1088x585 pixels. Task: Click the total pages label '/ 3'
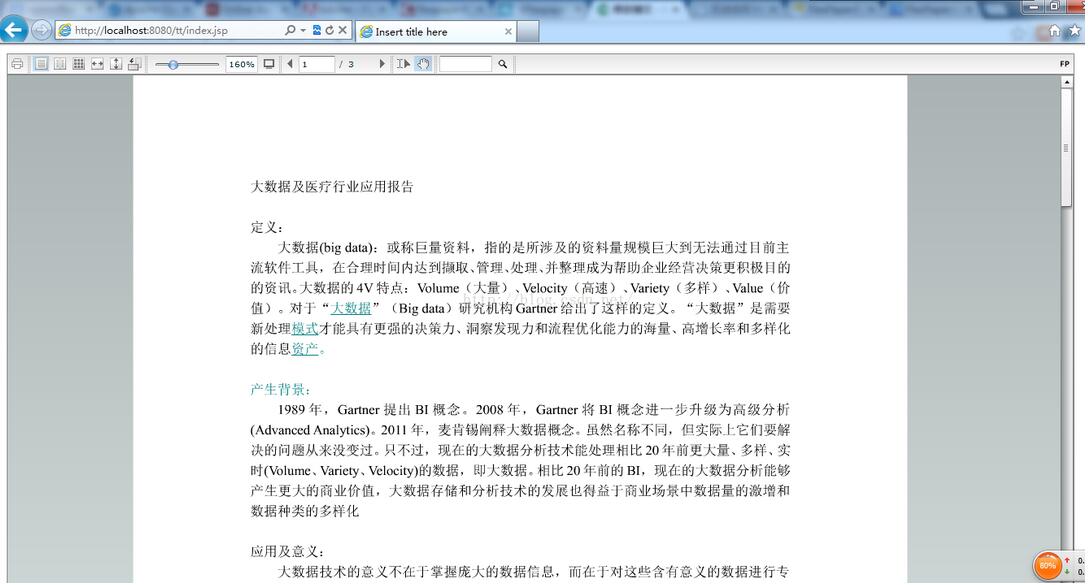[346, 64]
